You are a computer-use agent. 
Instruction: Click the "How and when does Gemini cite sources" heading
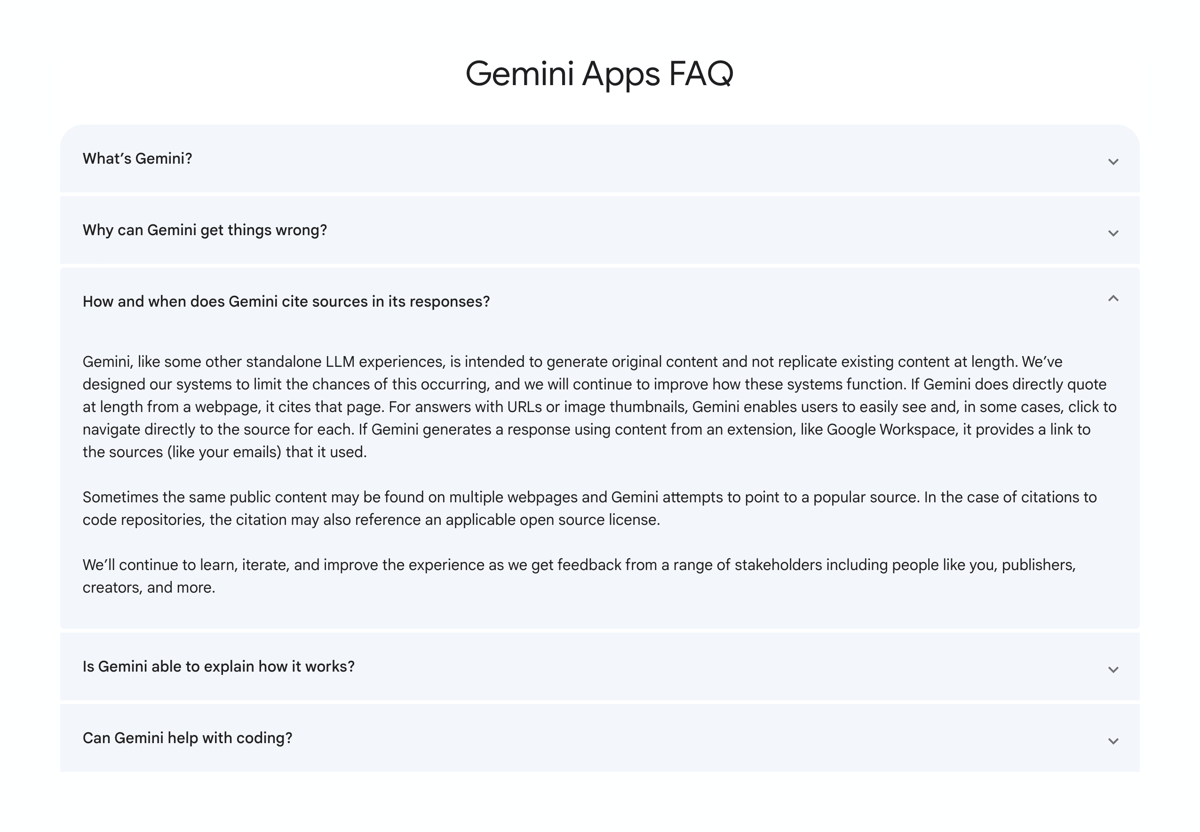pos(286,301)
